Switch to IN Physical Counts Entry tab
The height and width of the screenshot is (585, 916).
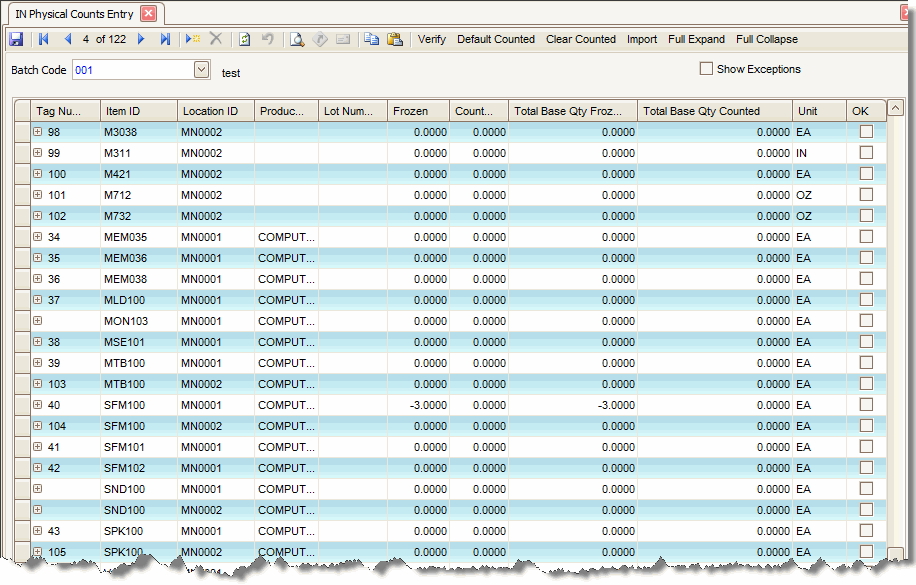coord(75,14)
